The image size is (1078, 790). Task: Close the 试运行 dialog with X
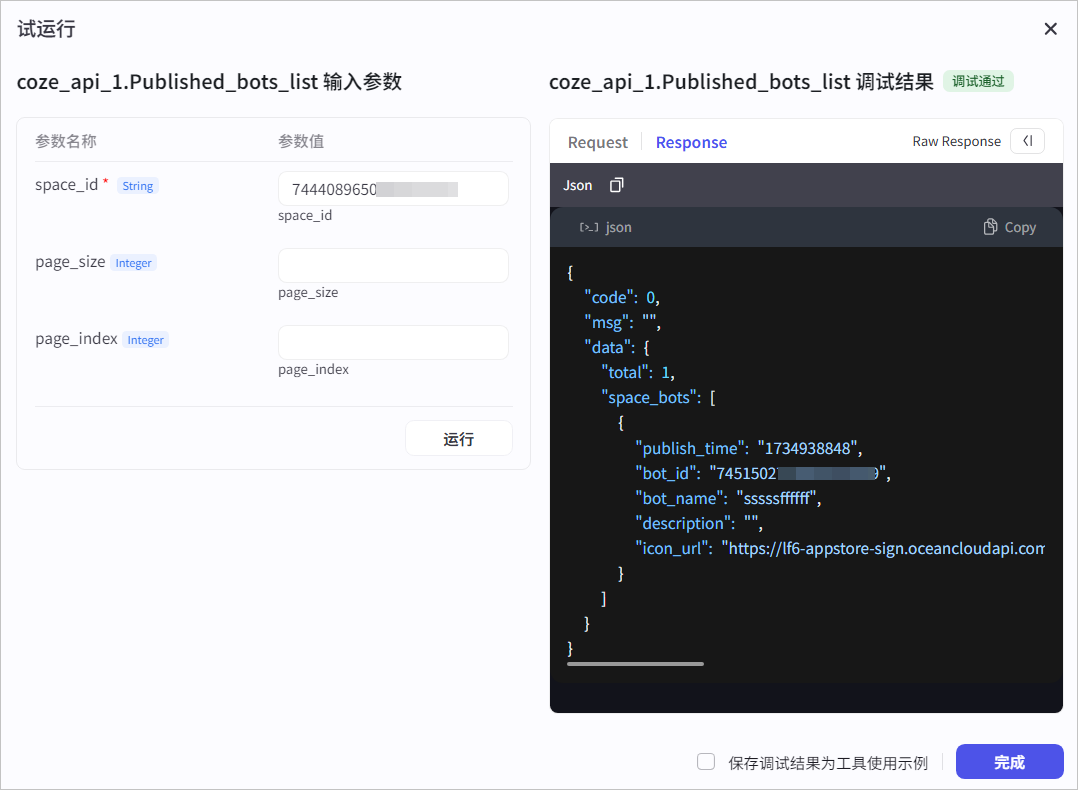tap(1050, 29)
